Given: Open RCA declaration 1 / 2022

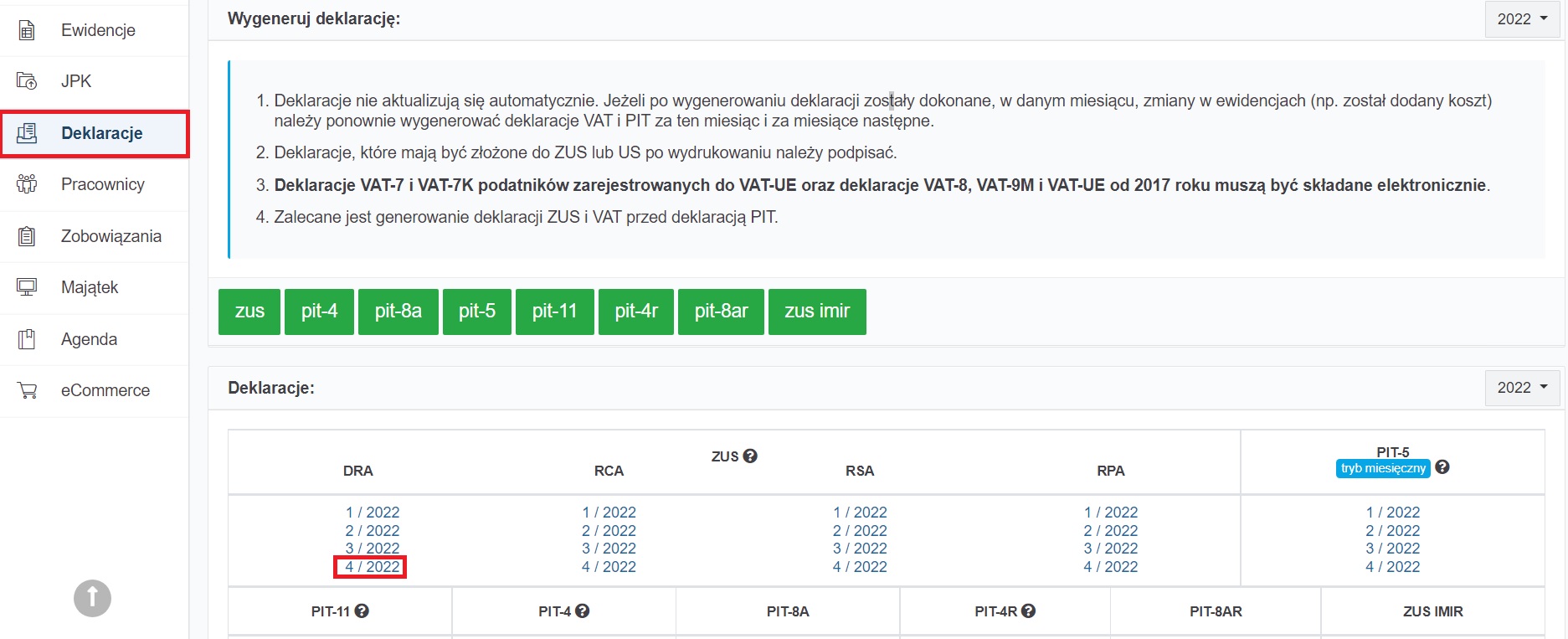Looking at the screenshot, I should click(x=609, y=513).
